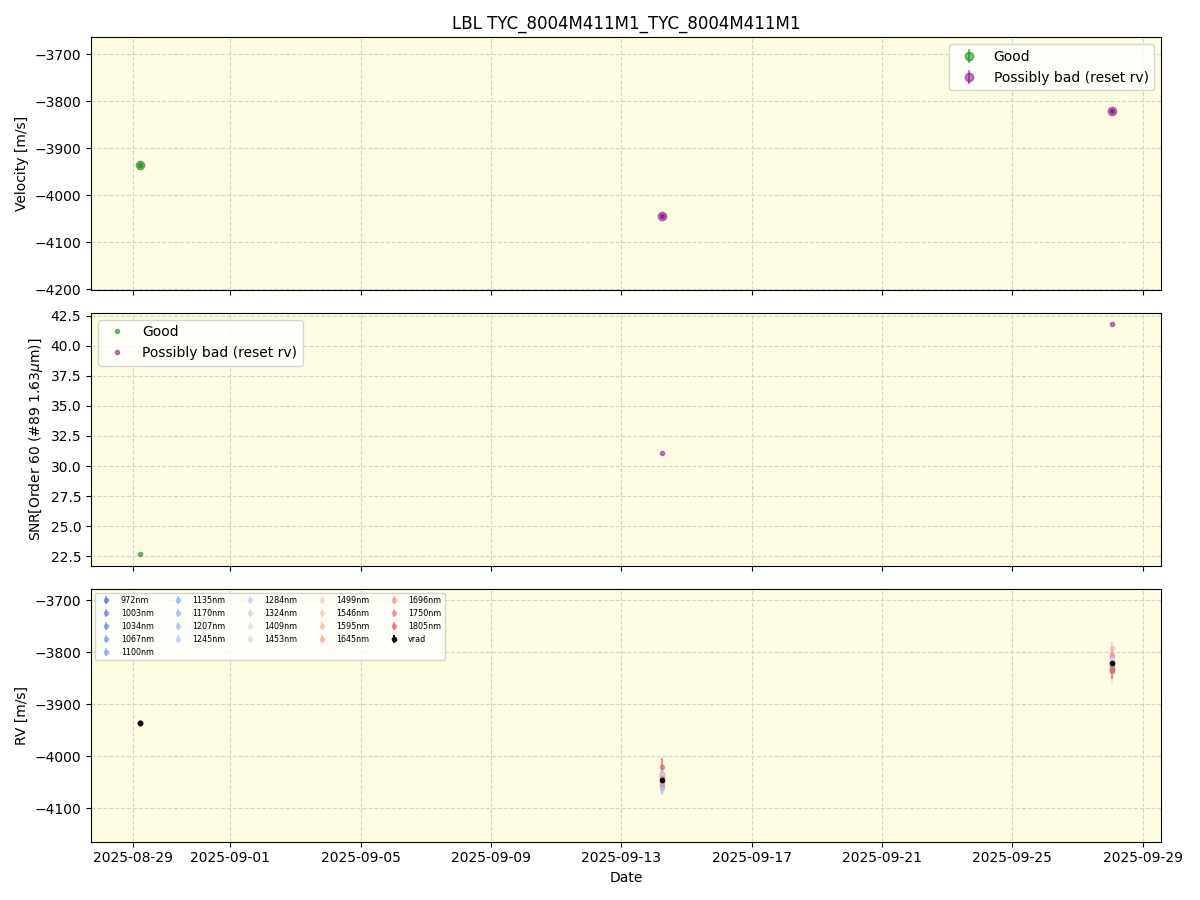
Task: Select the SNR point near 42 at top right
Action: 1112,324
